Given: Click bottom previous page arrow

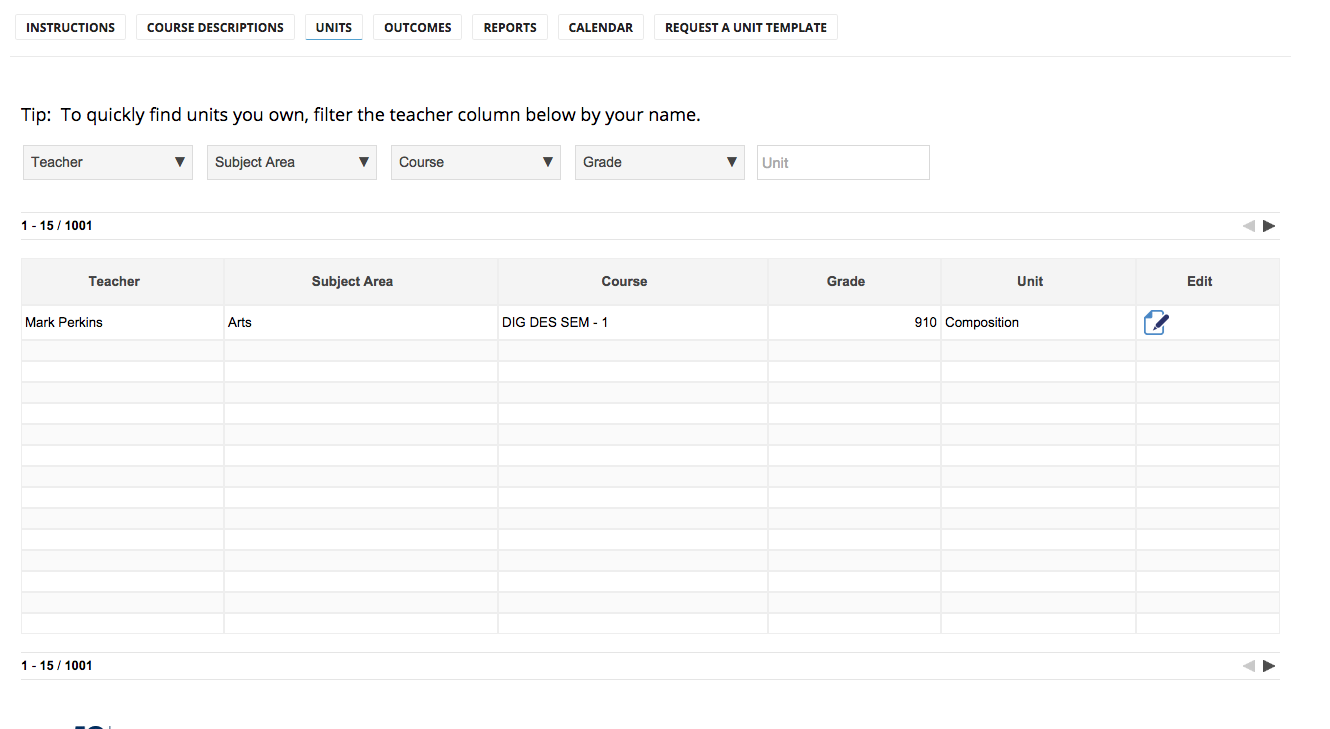Looking at the screenshot, I should 1249,666.
